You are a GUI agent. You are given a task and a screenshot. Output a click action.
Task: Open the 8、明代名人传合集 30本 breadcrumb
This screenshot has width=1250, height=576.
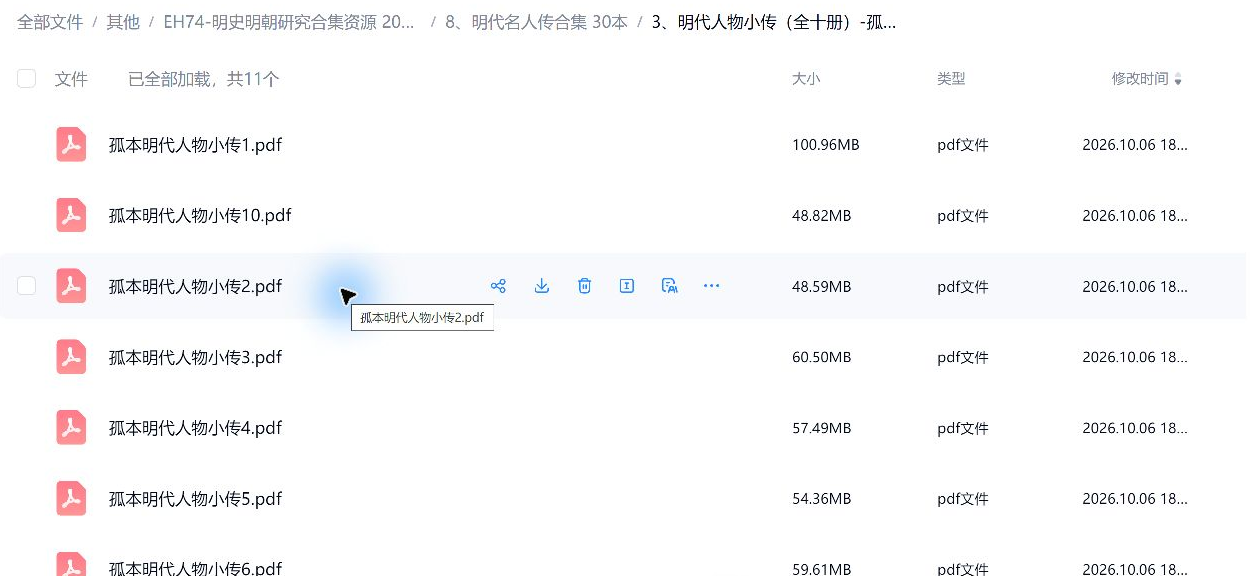pyautogui.click(x=536, y=22)
